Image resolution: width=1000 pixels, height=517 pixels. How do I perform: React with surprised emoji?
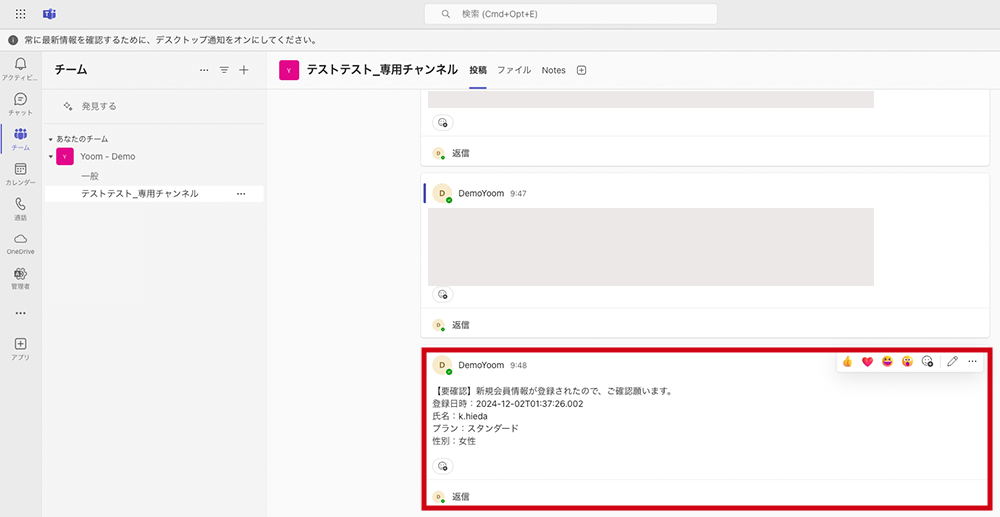[x=907, y=361]
